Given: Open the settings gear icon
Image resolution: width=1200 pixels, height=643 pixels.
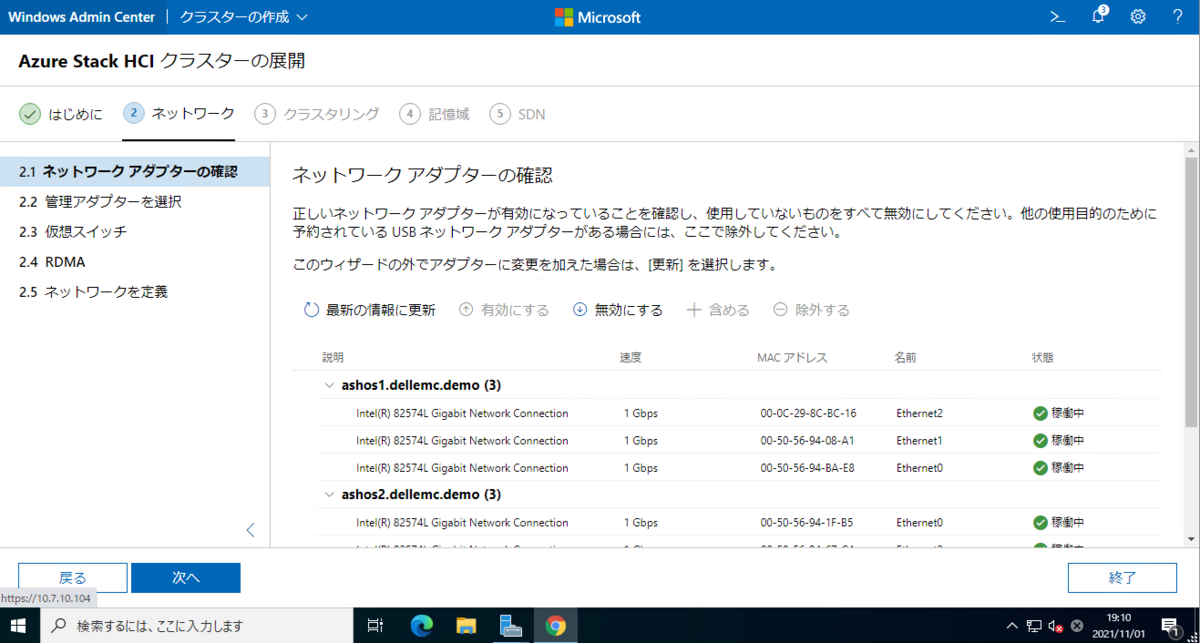Looking at the screenshot, I should pyautogui.click(x=1138, y=17).
